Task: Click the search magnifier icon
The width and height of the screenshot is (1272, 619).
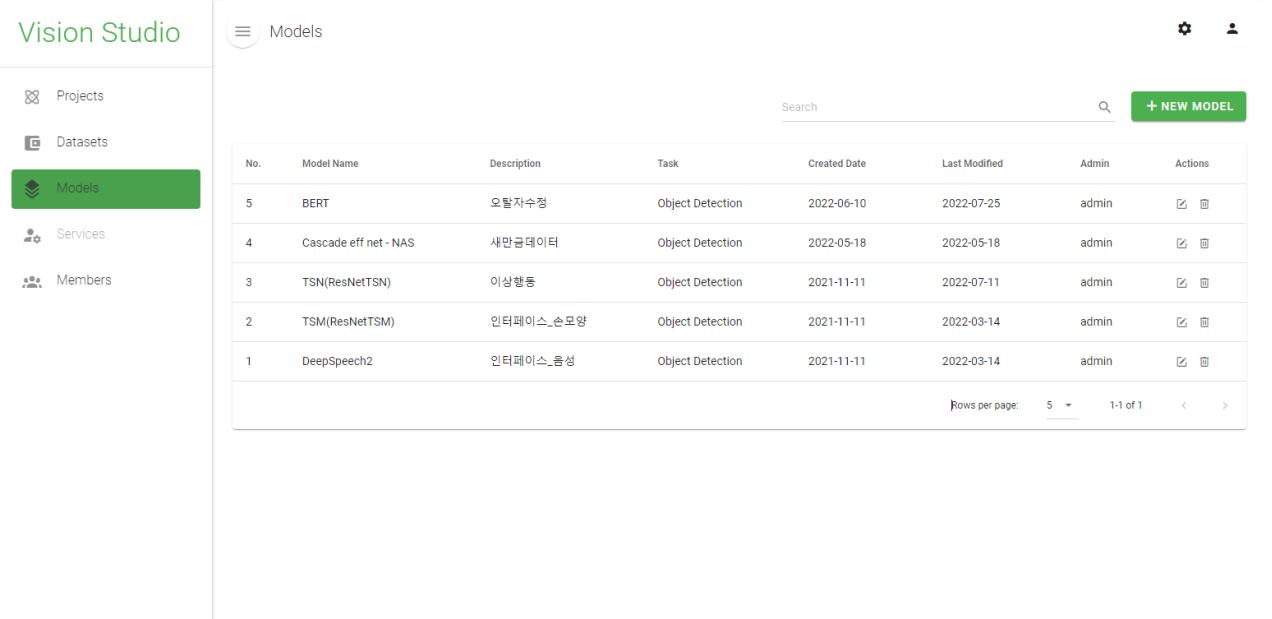Action: 1104,107
